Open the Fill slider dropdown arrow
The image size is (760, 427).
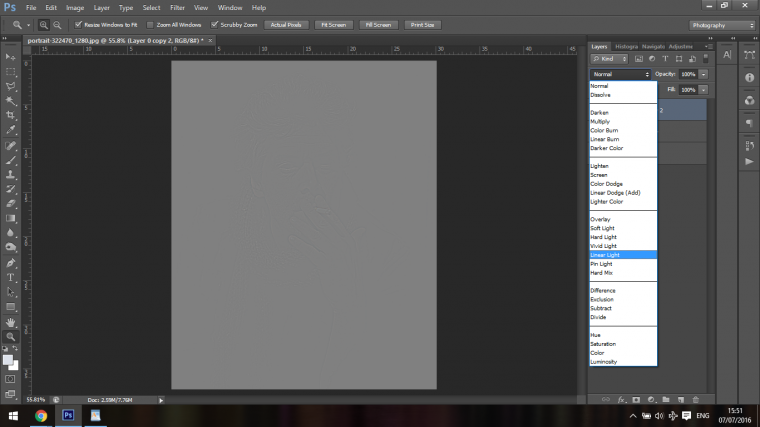coord(703,90)
